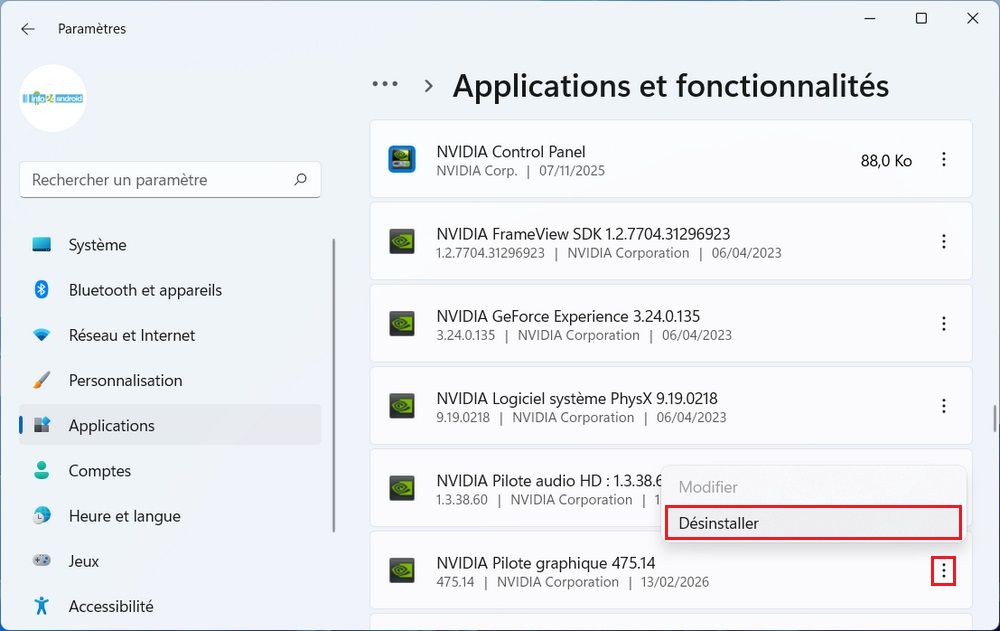The height and width of the screenshot is (631, 1000).
Task: Click NVIDIA Control Panel app icon
Action: point(402,160)
